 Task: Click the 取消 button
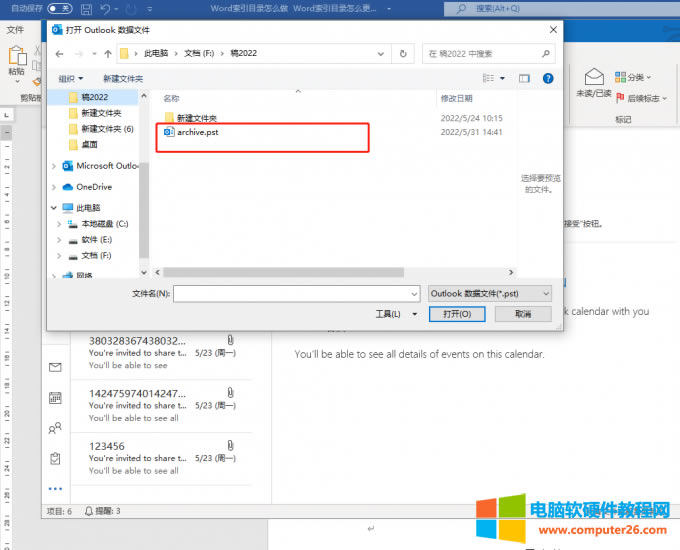tap(523, 314)
